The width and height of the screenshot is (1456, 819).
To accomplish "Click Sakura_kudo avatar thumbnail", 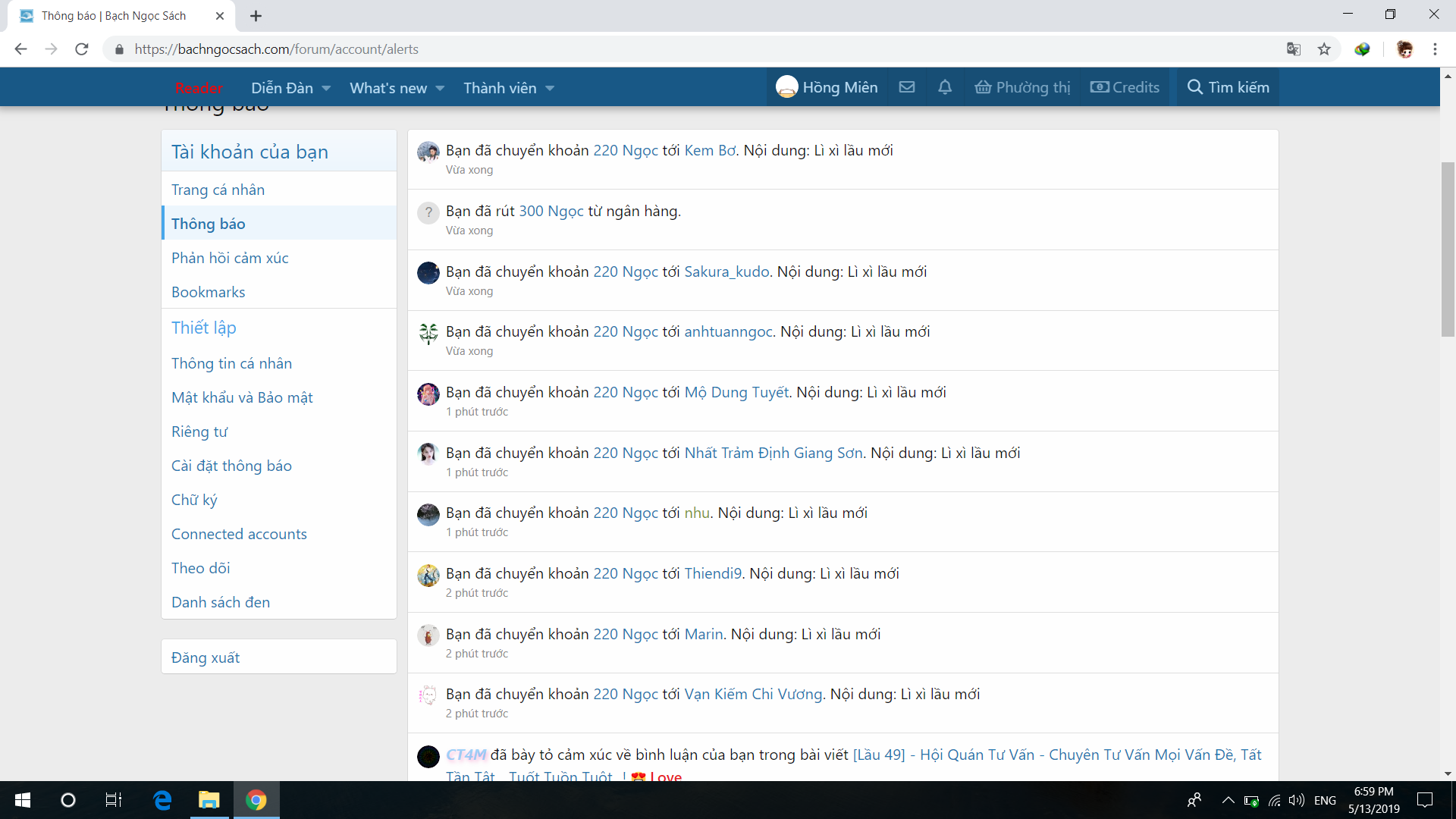I will click(428, 272).
